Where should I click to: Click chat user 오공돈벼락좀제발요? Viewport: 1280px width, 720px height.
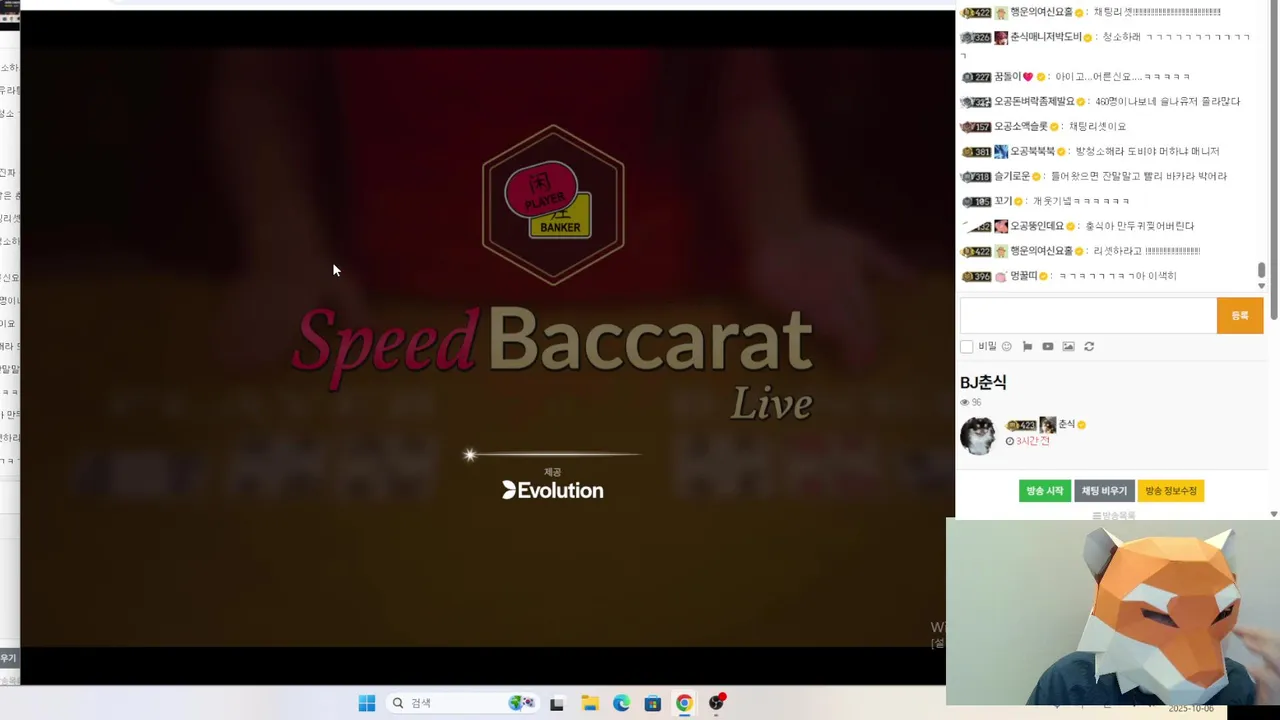pos(1034,101)
